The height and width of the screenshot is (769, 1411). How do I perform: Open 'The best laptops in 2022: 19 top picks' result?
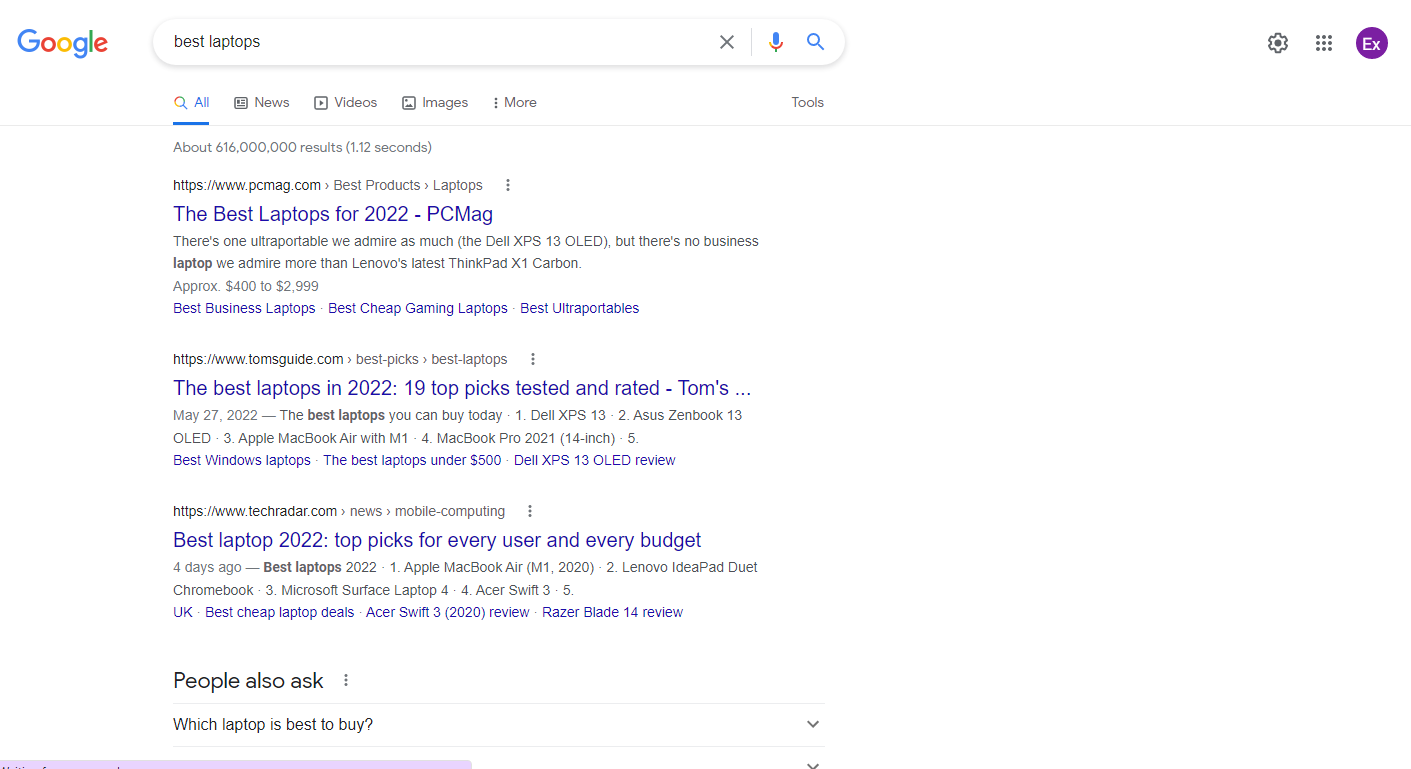click(x=462, y=388)
